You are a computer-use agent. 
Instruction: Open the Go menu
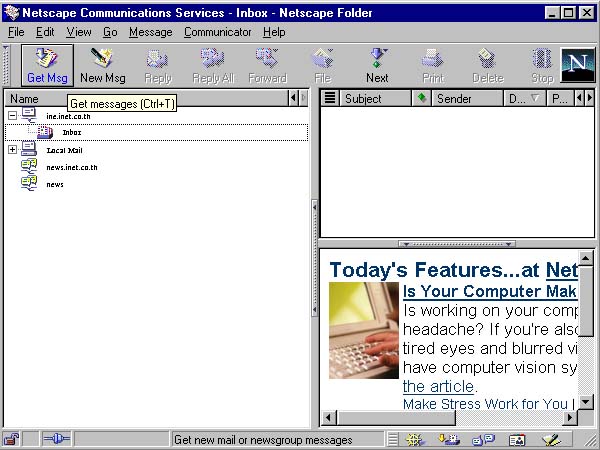(x=110, y=32)
